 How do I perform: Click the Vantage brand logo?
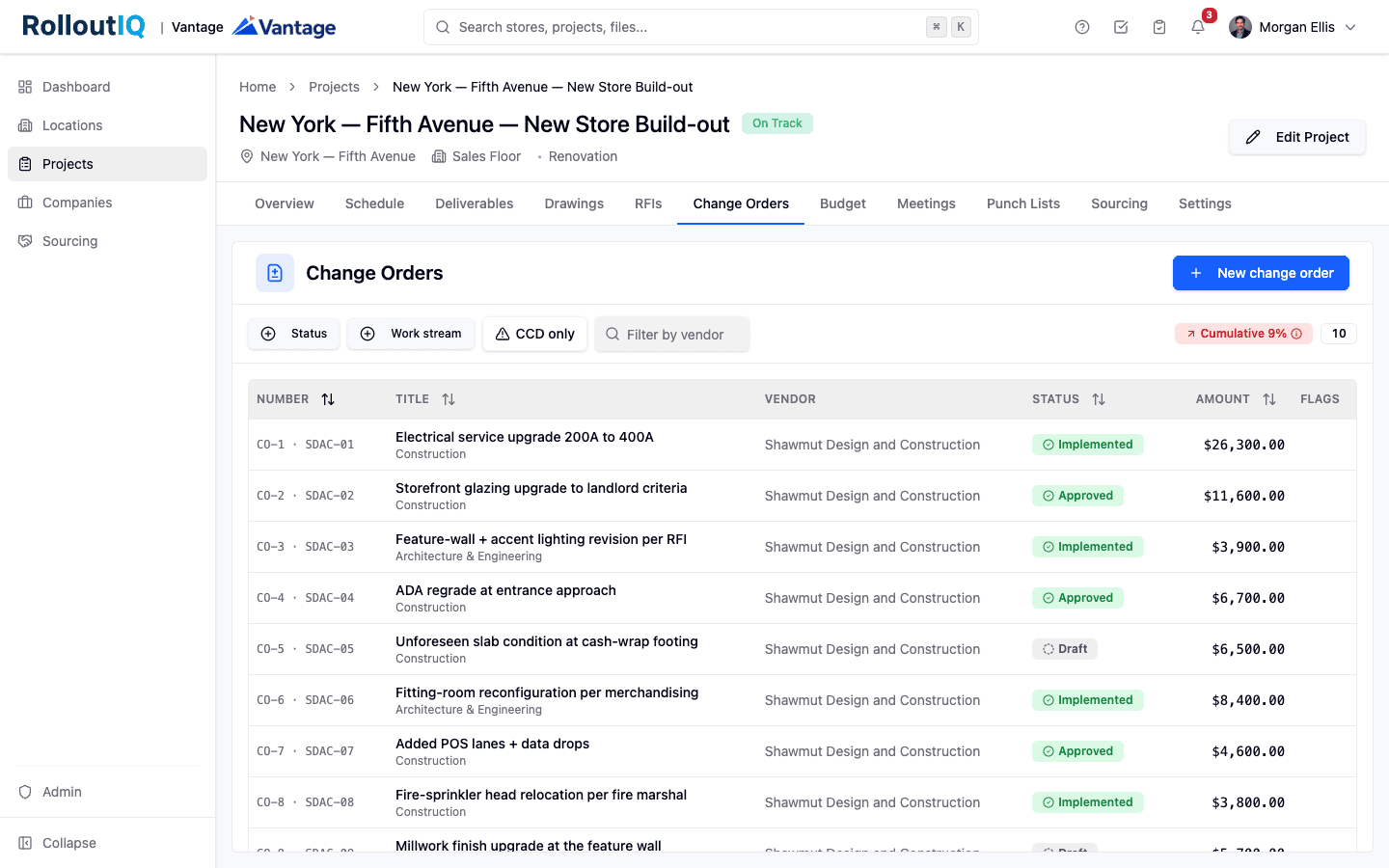click(x=285, y=27)
